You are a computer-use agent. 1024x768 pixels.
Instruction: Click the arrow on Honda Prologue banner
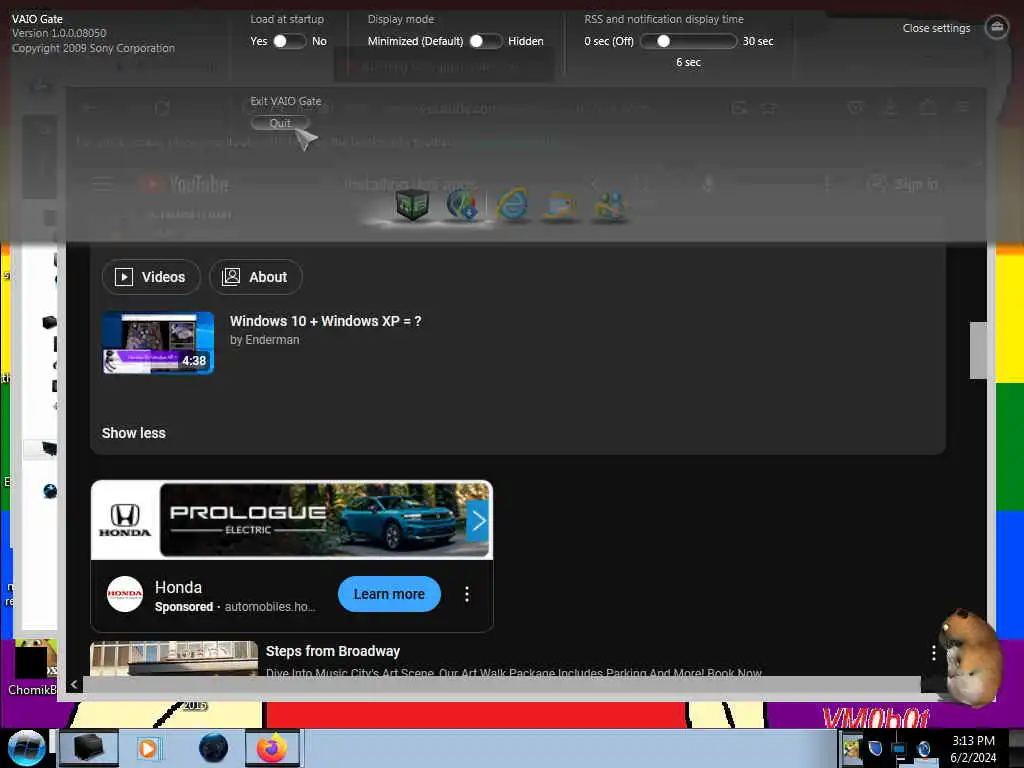[x=479, y=521]
